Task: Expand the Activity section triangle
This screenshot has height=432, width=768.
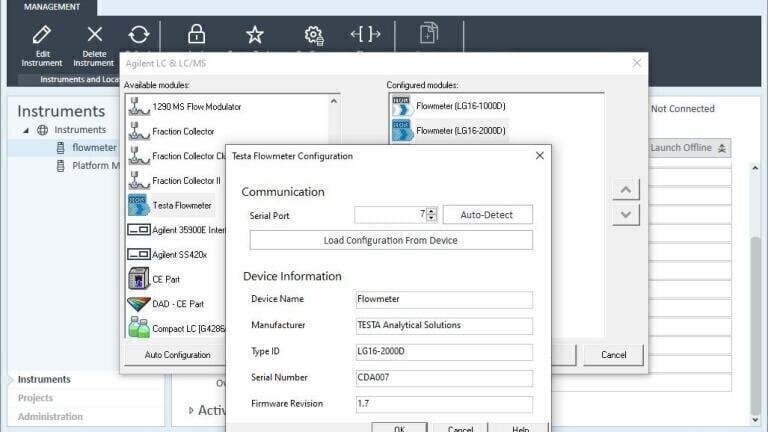Action: pyautogui.click(x=191, y=410)
